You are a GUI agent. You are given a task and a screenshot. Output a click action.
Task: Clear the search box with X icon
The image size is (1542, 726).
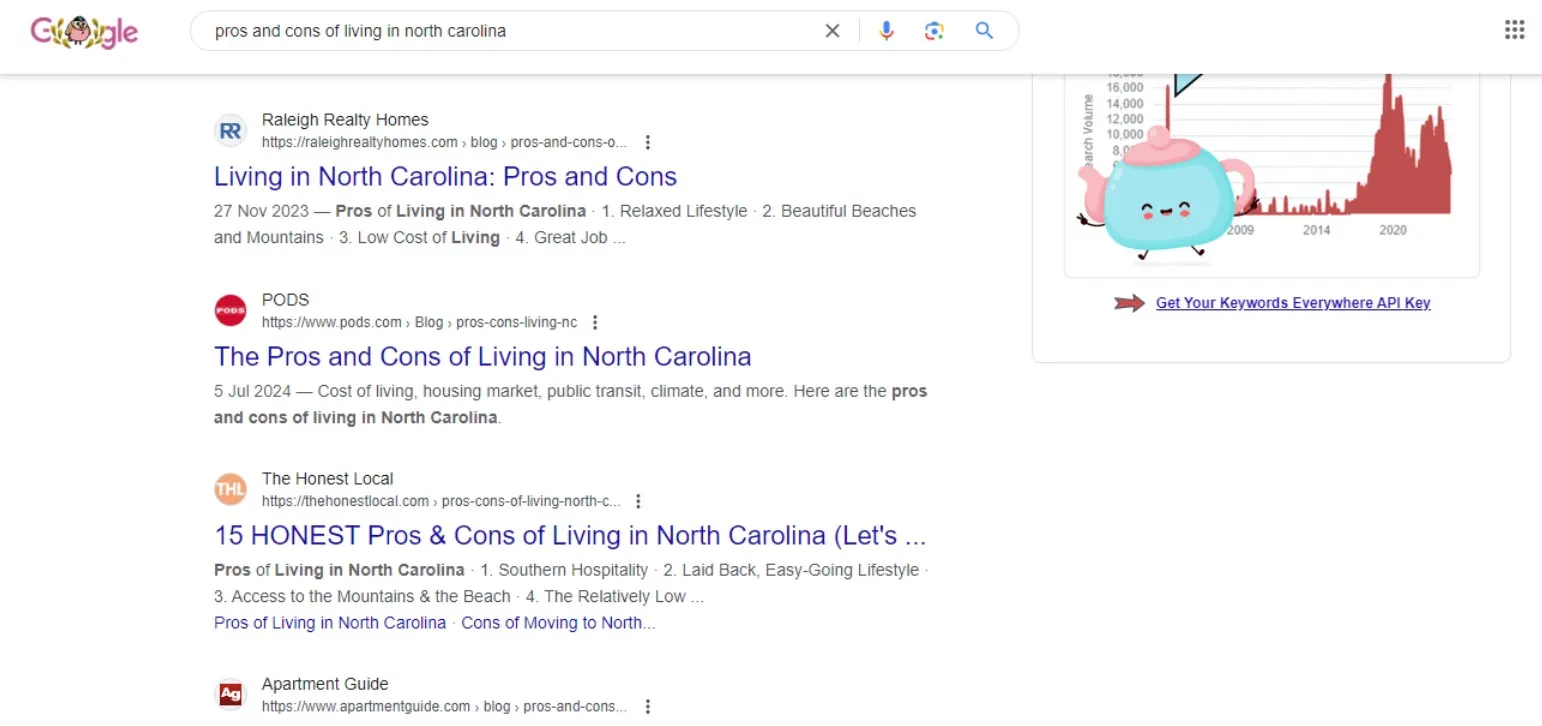832,31
